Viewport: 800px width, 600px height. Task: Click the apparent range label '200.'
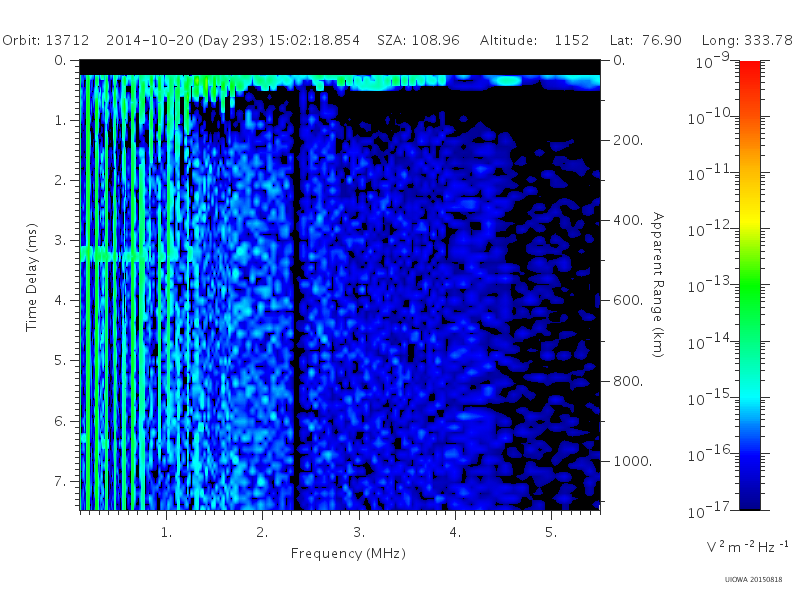pyautogui.click(x=628, y=140)
